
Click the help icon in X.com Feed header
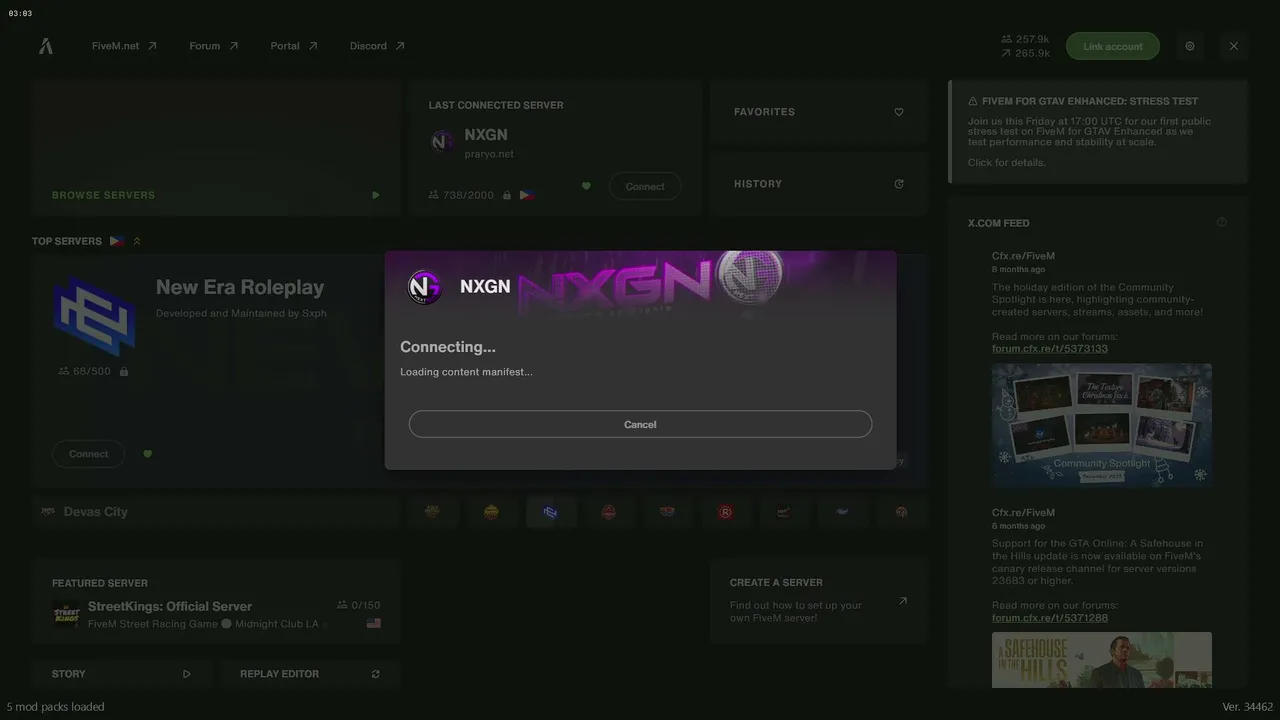[x=1221, y=222]
